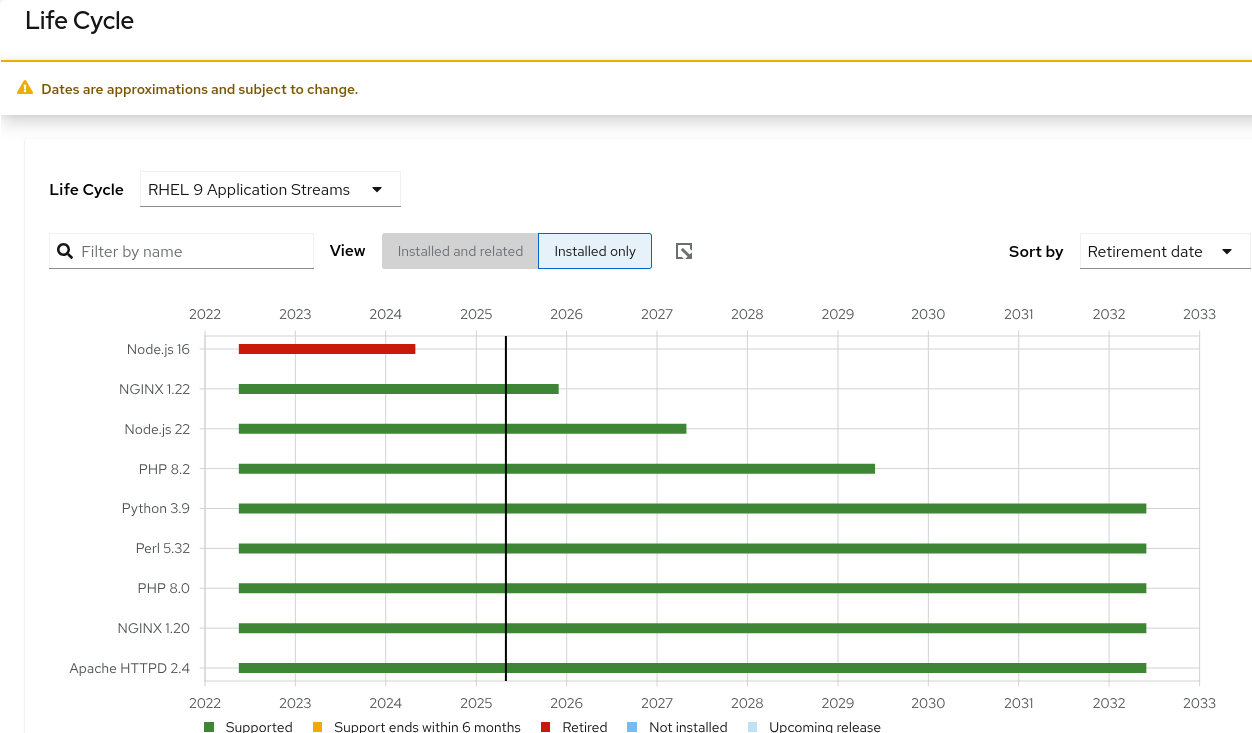Click the Not installed legend square

point(632,727)
